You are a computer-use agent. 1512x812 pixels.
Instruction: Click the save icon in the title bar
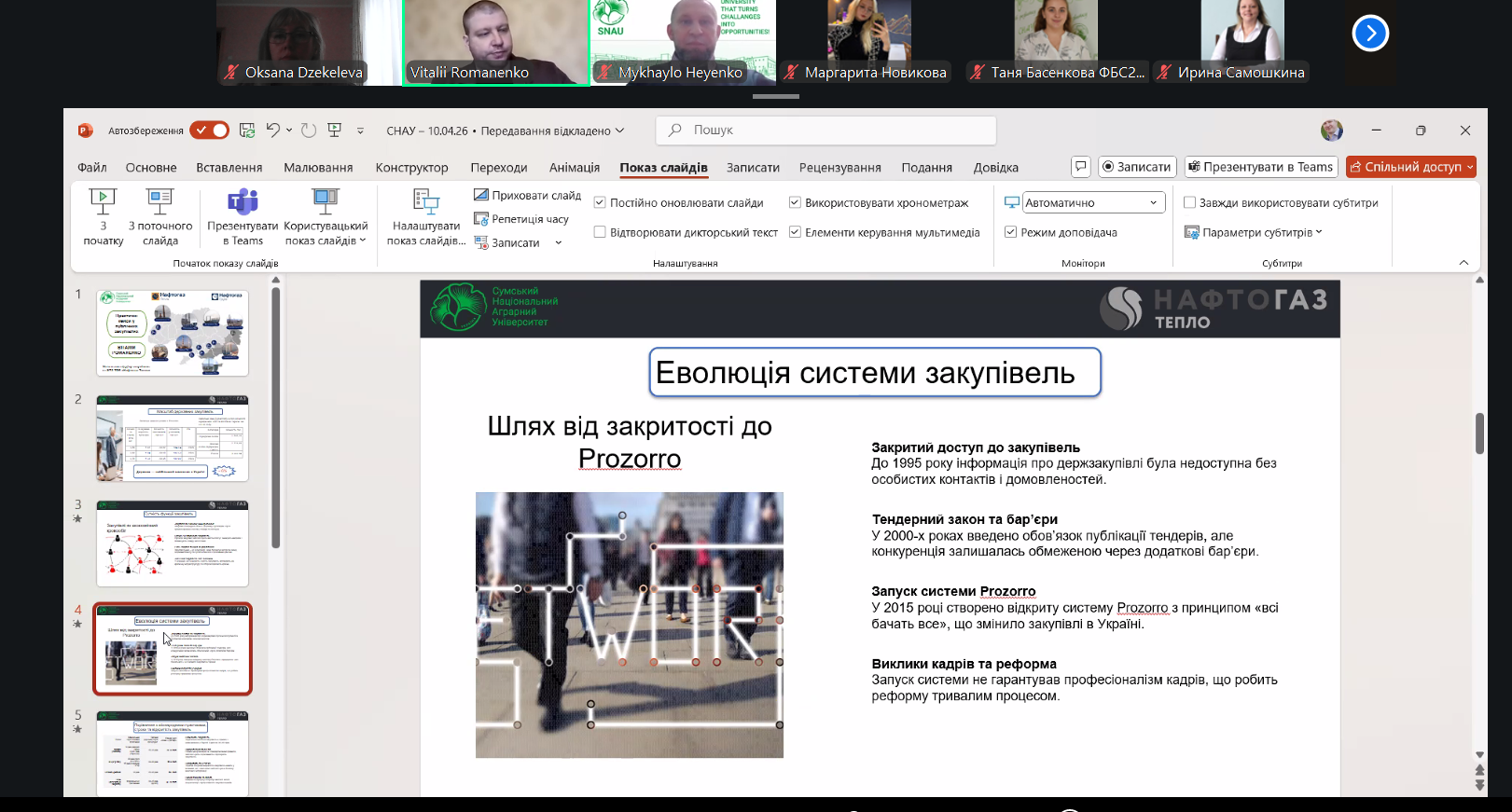(247, 131)
